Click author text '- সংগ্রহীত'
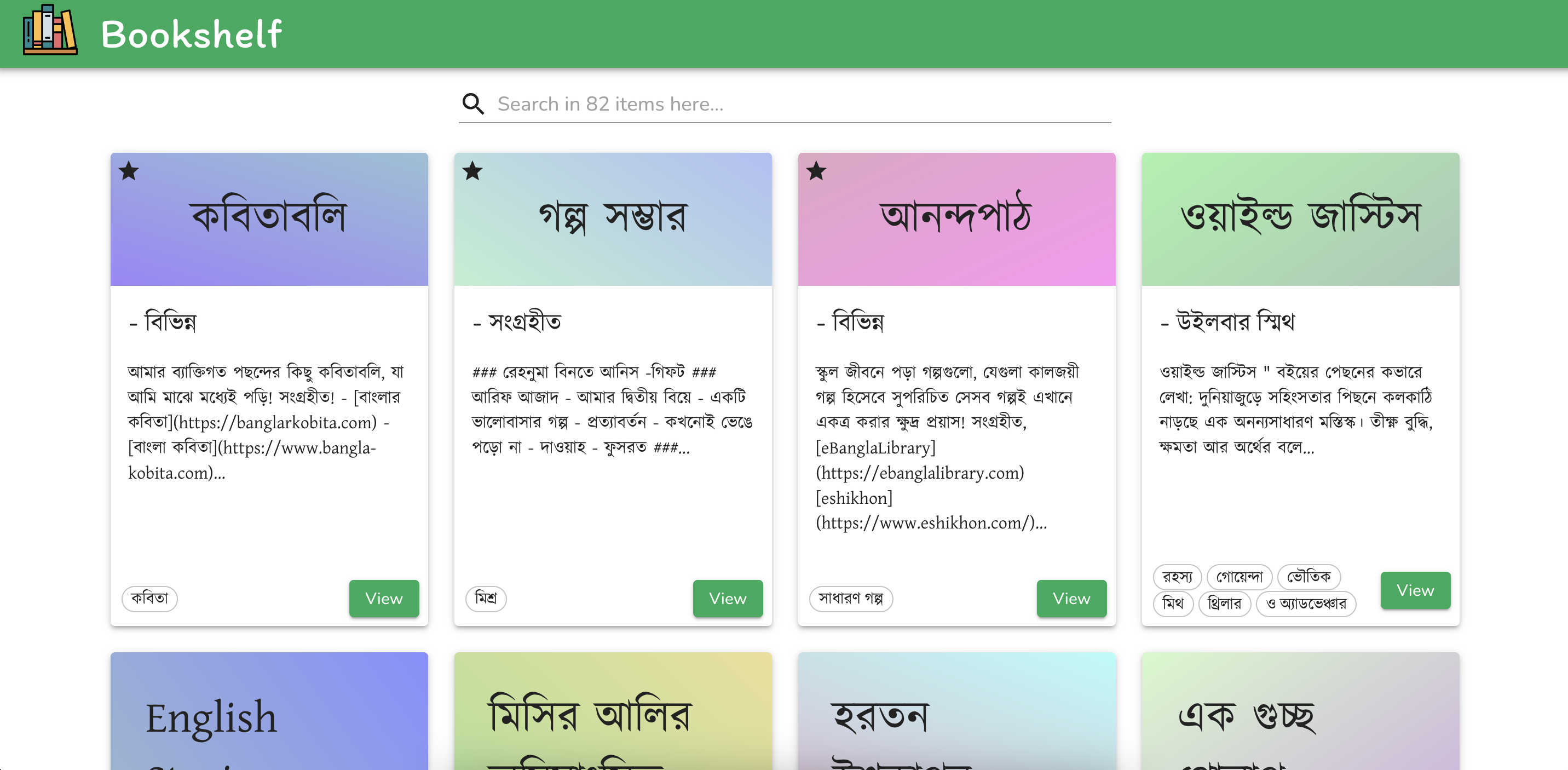Image resolution: width=1568 pixels, height=770 pixels. click(x=517, y=321)
